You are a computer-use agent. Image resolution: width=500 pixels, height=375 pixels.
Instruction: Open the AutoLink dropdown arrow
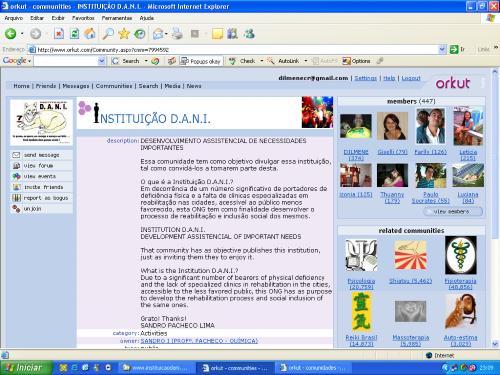pos(306,61)
